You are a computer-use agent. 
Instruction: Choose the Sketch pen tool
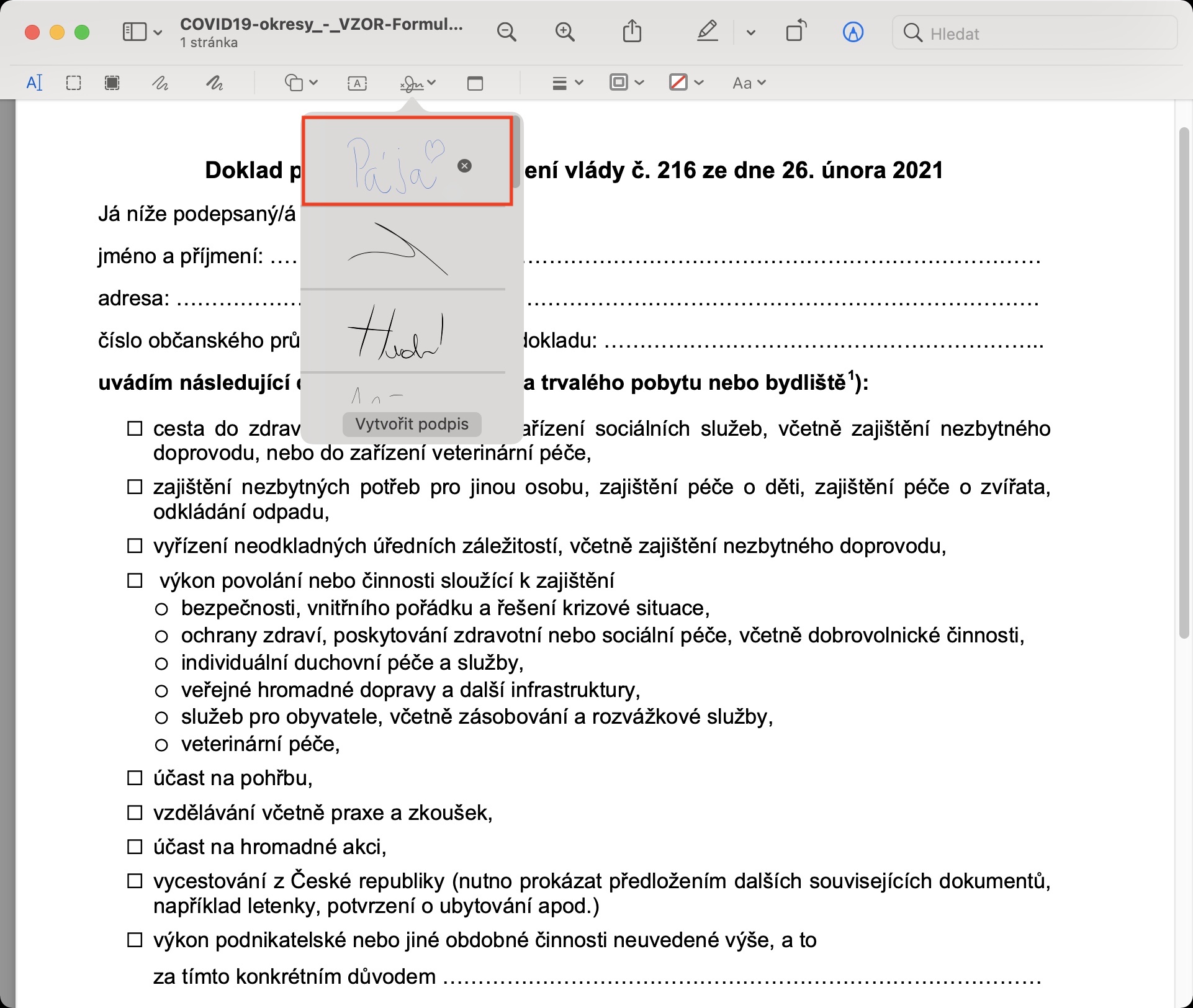(x=160, y=83)
